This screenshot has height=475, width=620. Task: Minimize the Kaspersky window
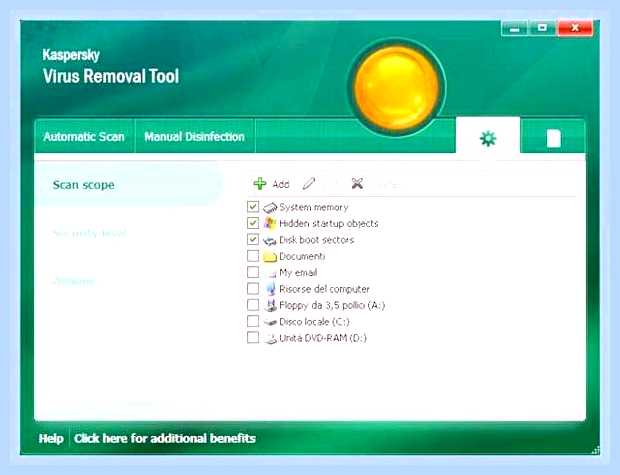[514, 28]
